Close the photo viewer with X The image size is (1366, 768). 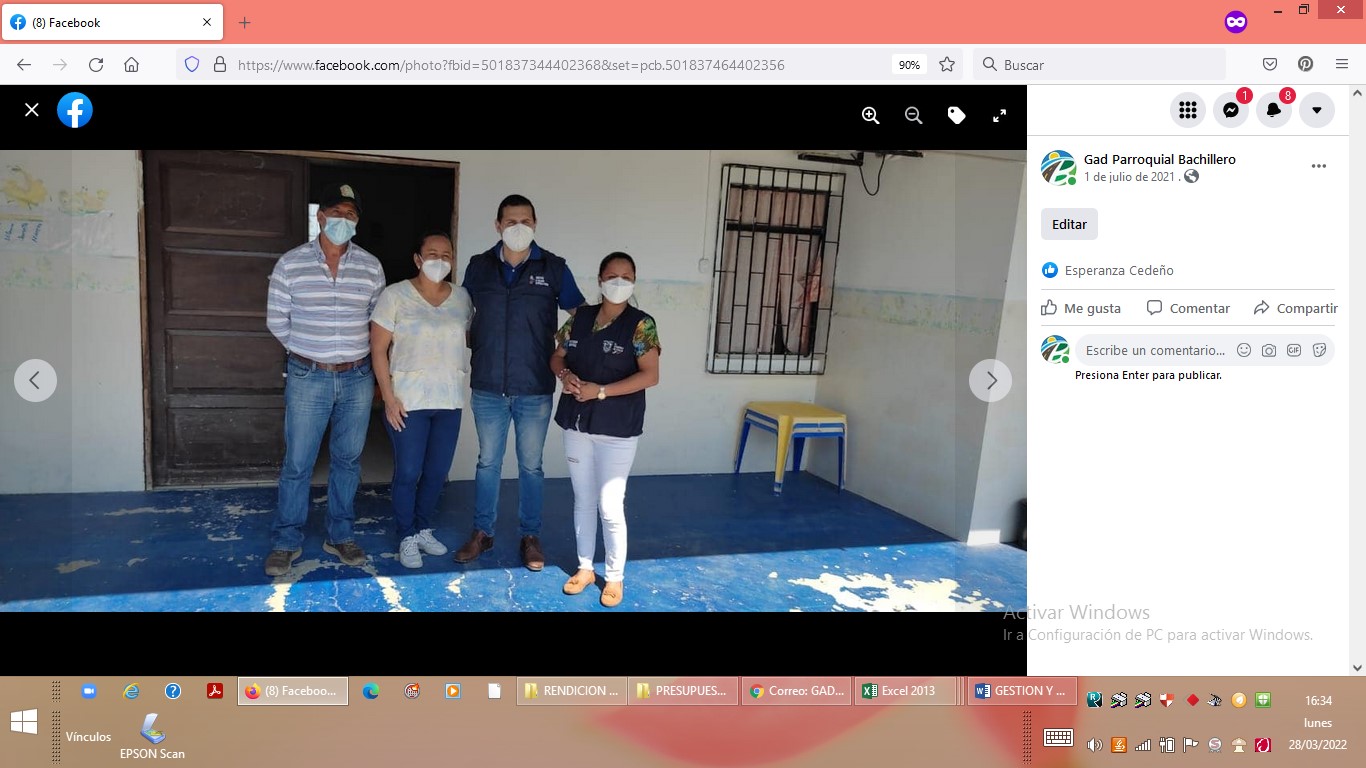(32, 110)
